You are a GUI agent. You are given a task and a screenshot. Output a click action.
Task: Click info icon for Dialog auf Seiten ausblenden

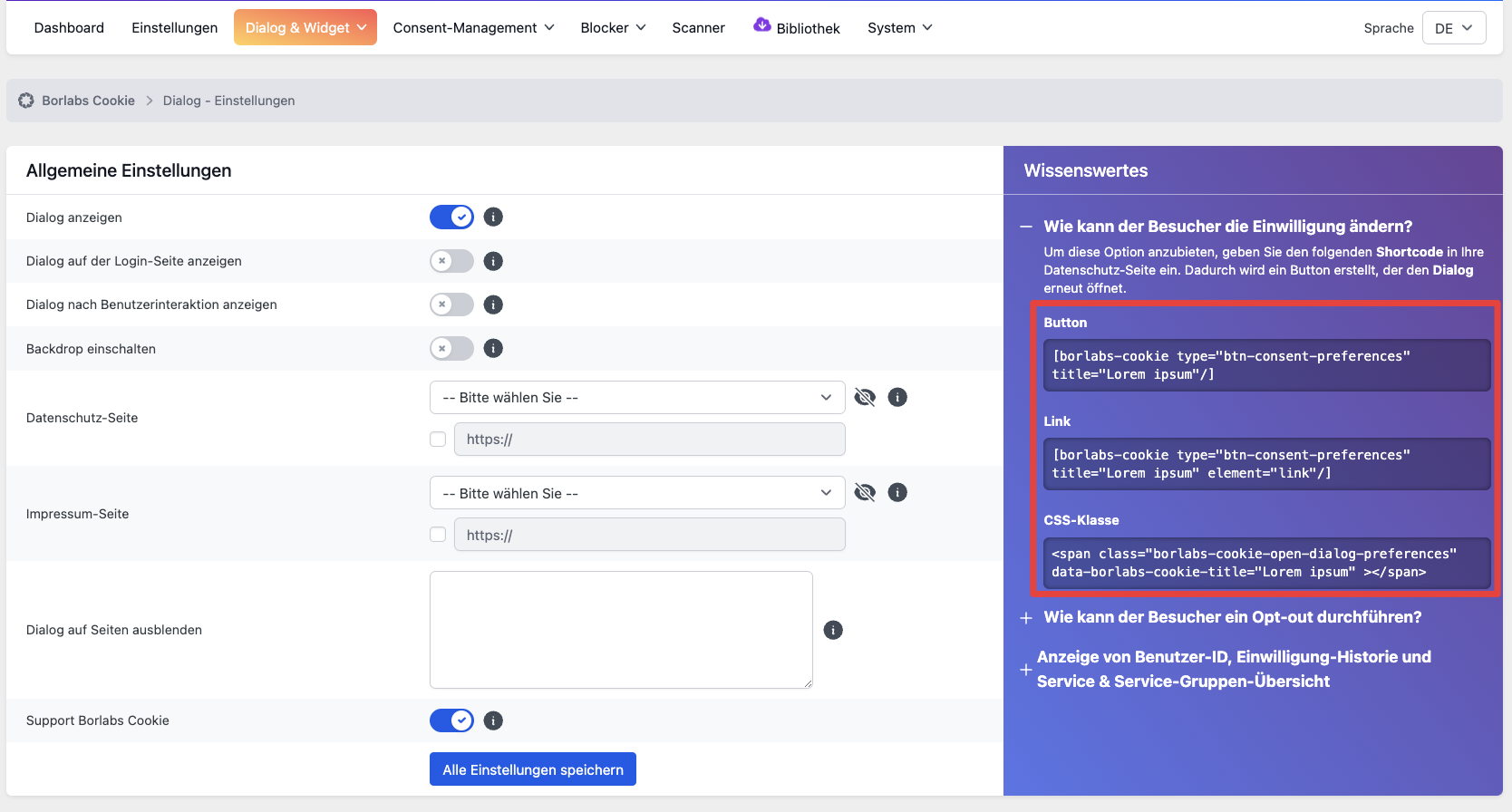(x=833, y=631)
